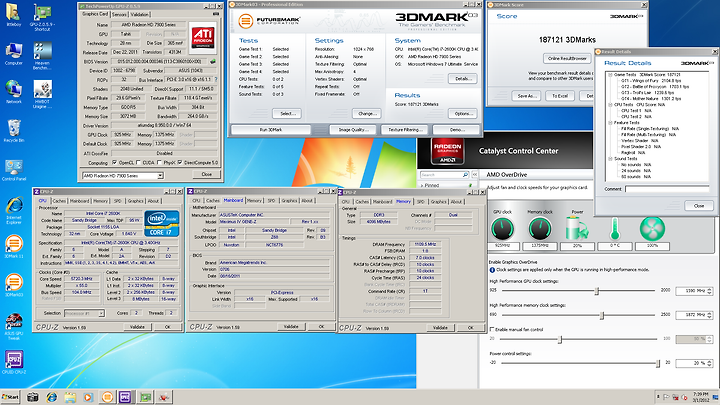Click Validate in the first CPU-Z window
Viewport: 720px width, 405px height.
click(x=137, y=327)
